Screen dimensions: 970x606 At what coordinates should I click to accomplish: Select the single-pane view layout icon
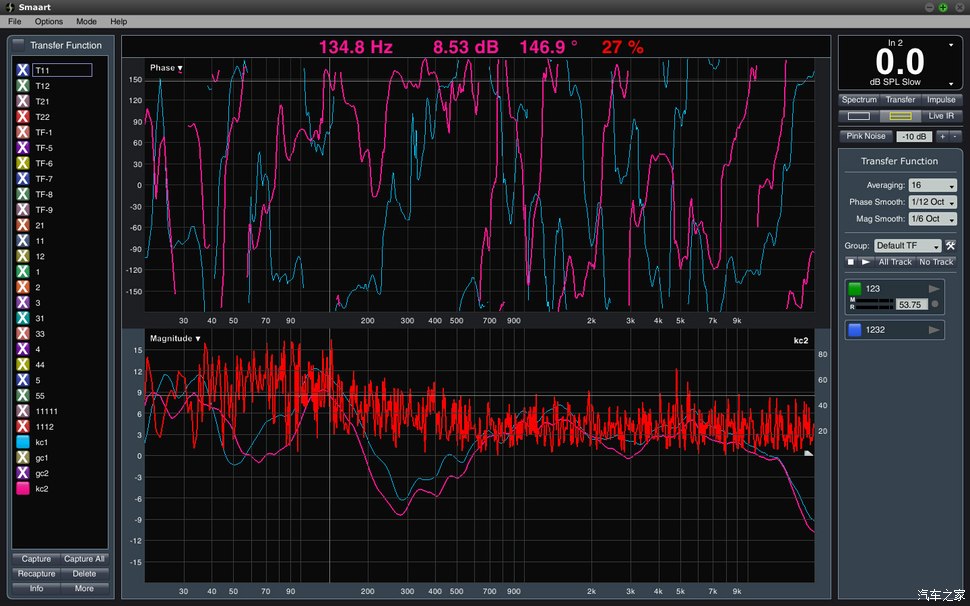coord(859,116)
